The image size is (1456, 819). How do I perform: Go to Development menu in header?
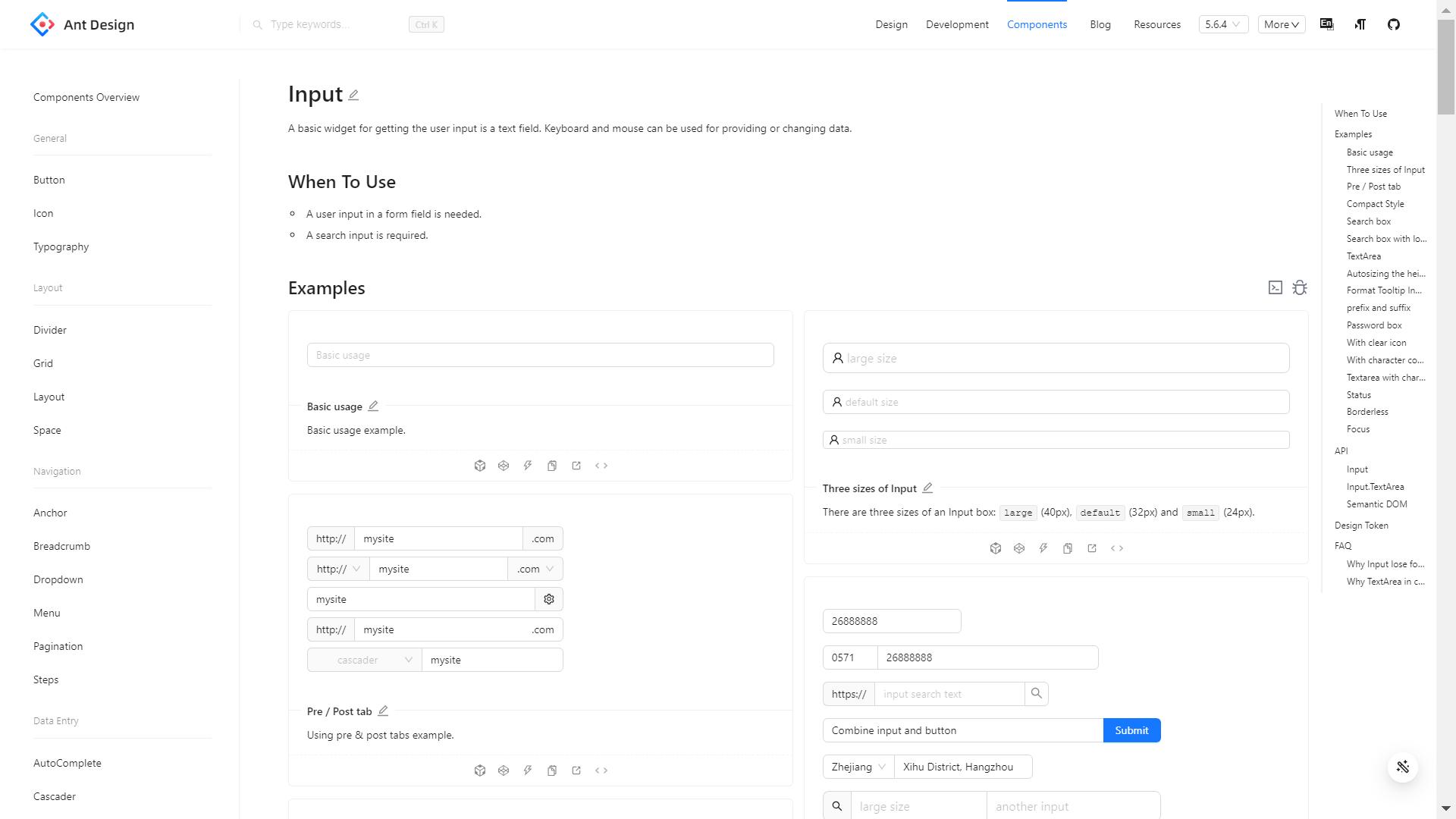pyautogui.click(x=957, y=24)
